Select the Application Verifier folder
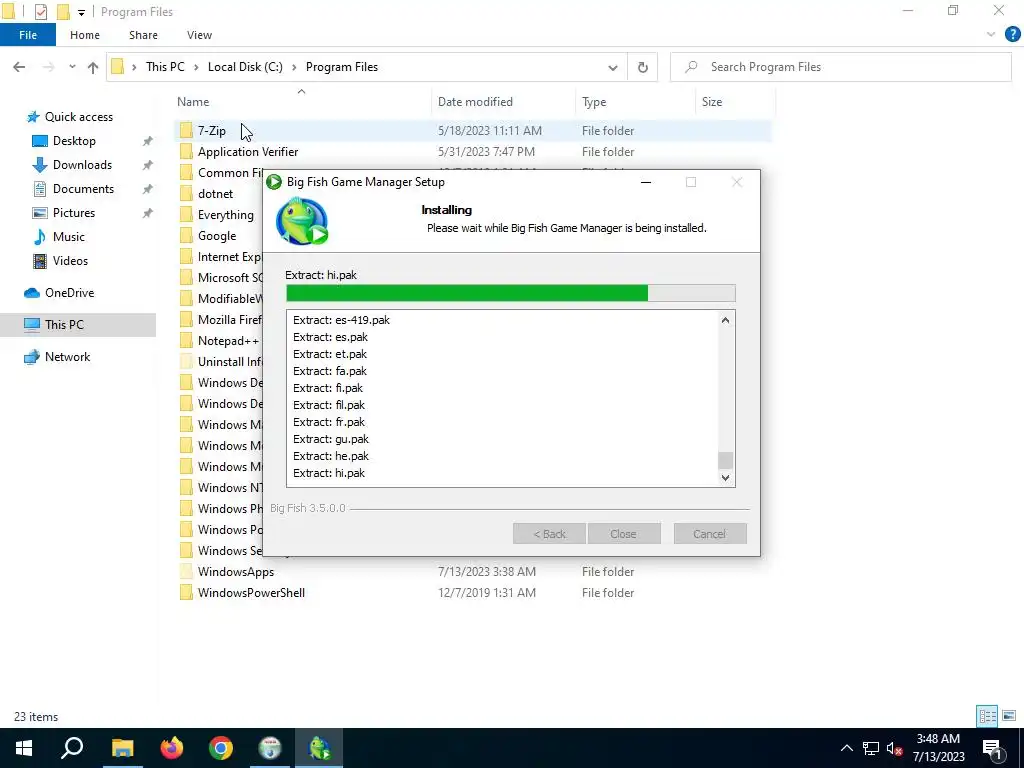This screenshot has width=1024, height=768. 248,152
